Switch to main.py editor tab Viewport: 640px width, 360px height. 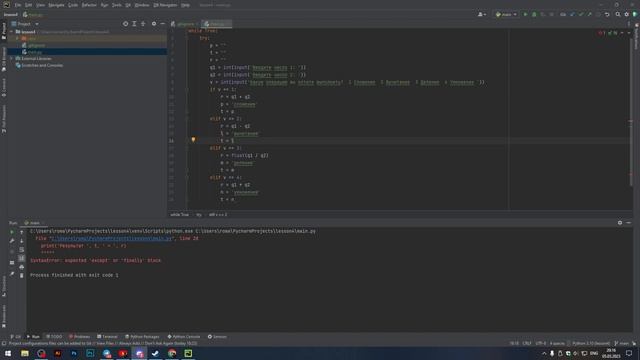216,24
